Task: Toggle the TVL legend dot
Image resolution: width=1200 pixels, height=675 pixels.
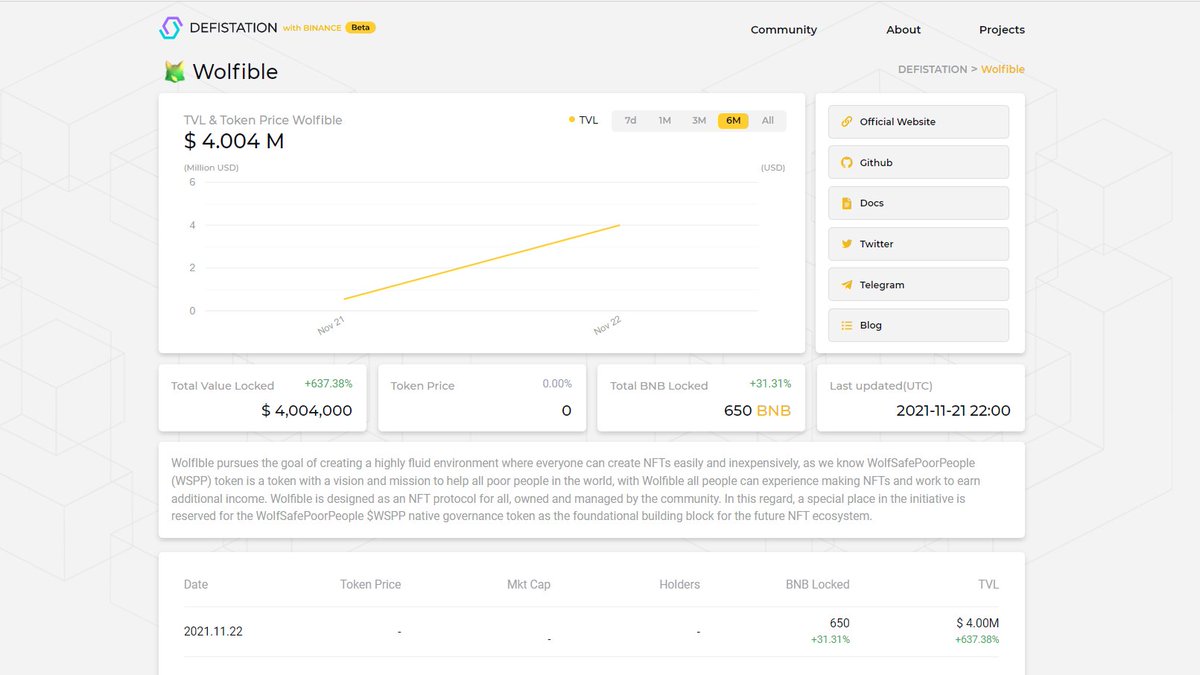Action: click(572, 120)
